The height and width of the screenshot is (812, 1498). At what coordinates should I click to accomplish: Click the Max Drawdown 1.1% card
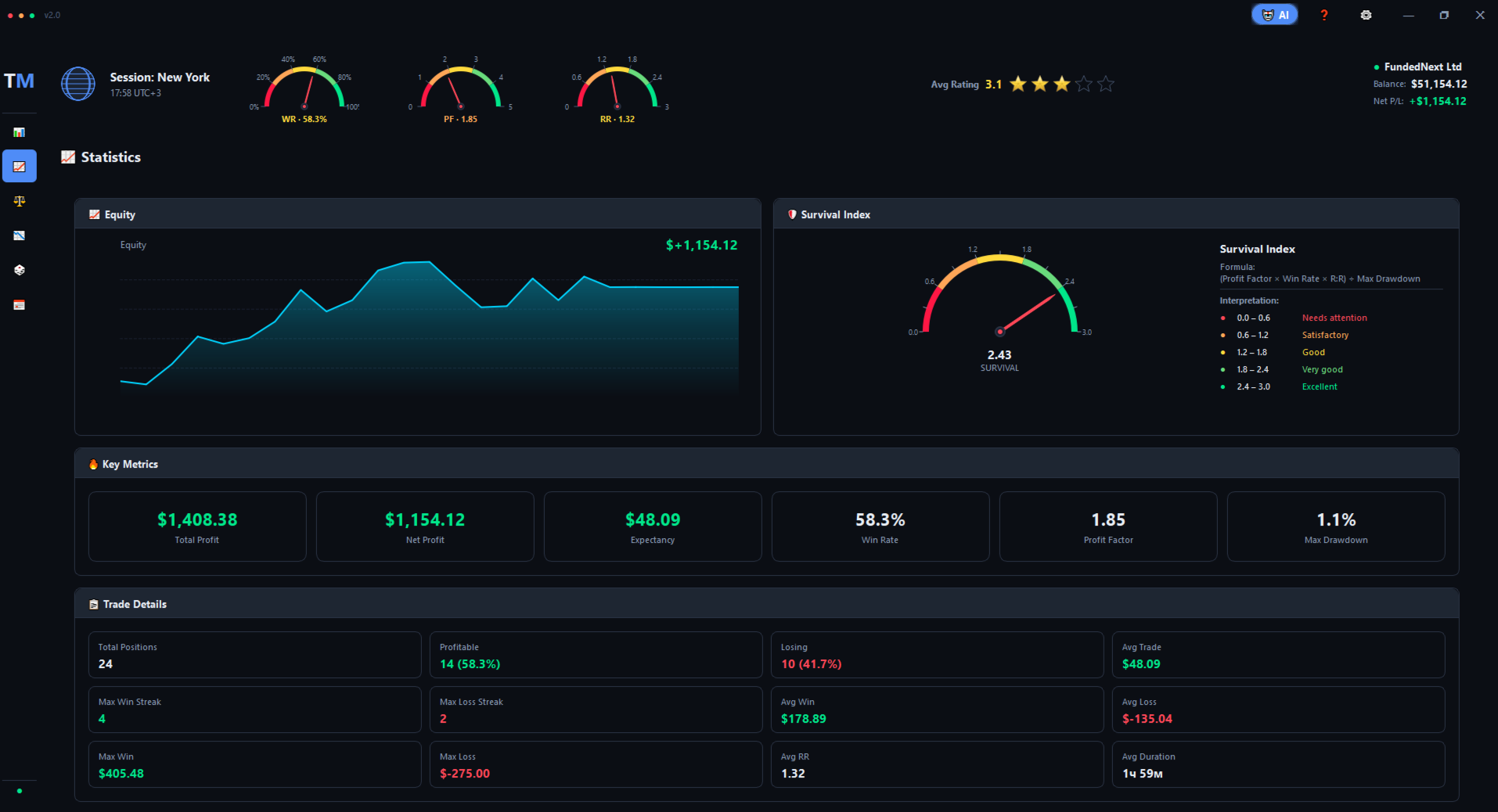click(x=1336, y=526)
